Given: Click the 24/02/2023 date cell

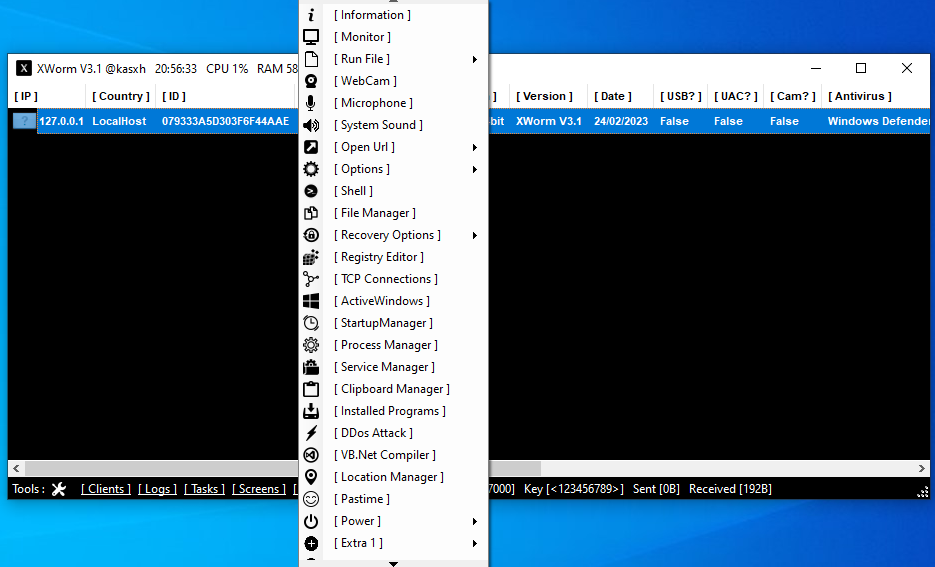Looking at the screenshot, I should point(621,121).
